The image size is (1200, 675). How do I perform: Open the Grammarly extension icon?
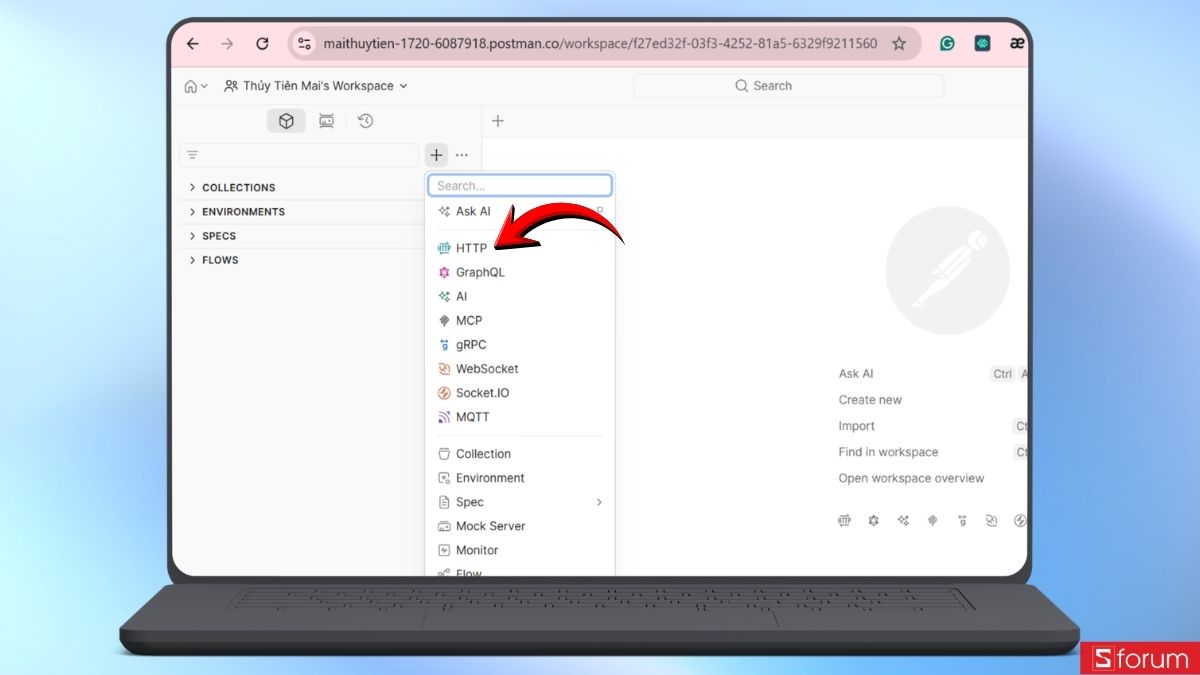[947, 44]
